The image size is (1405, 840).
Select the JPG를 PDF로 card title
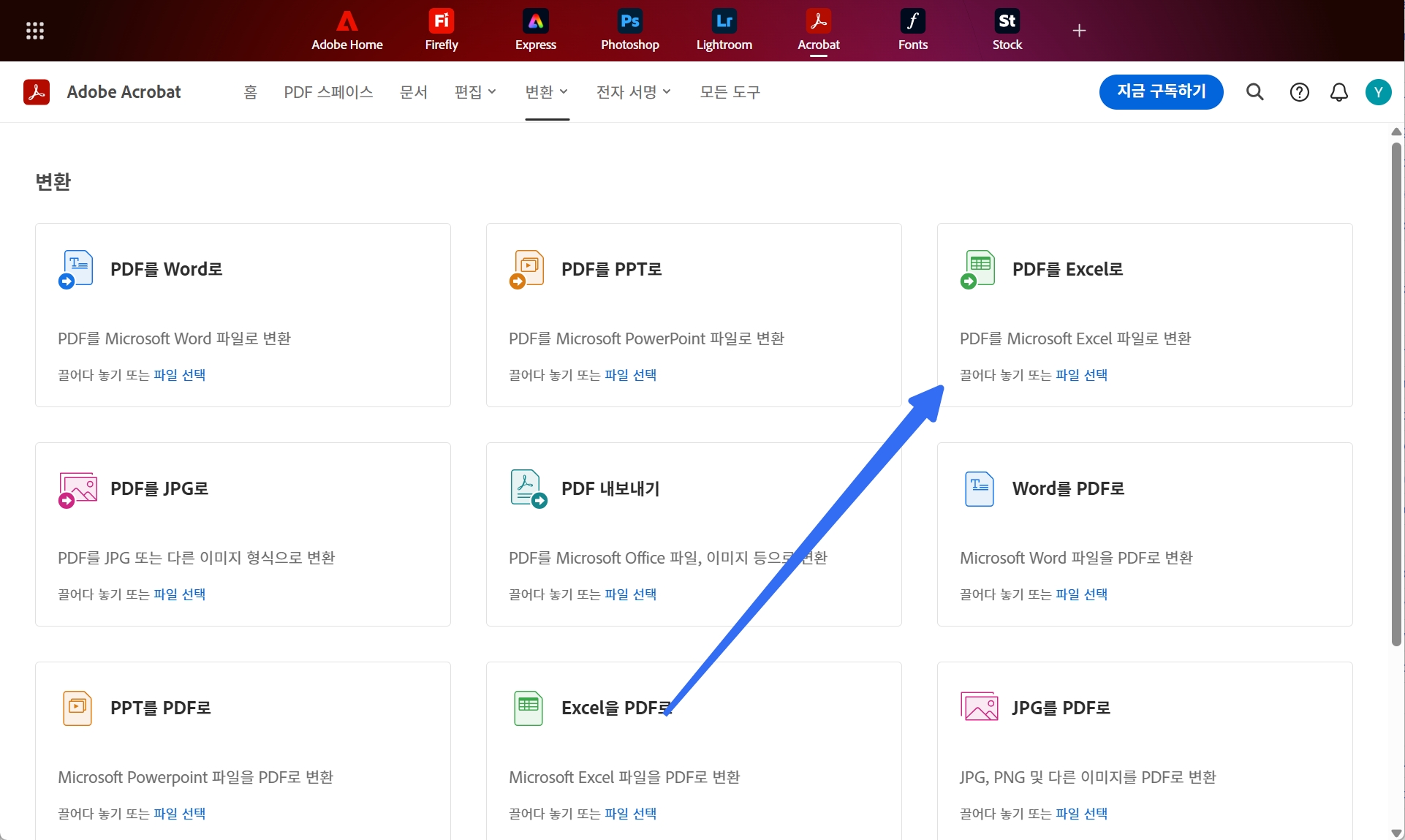click(1061, 708)
